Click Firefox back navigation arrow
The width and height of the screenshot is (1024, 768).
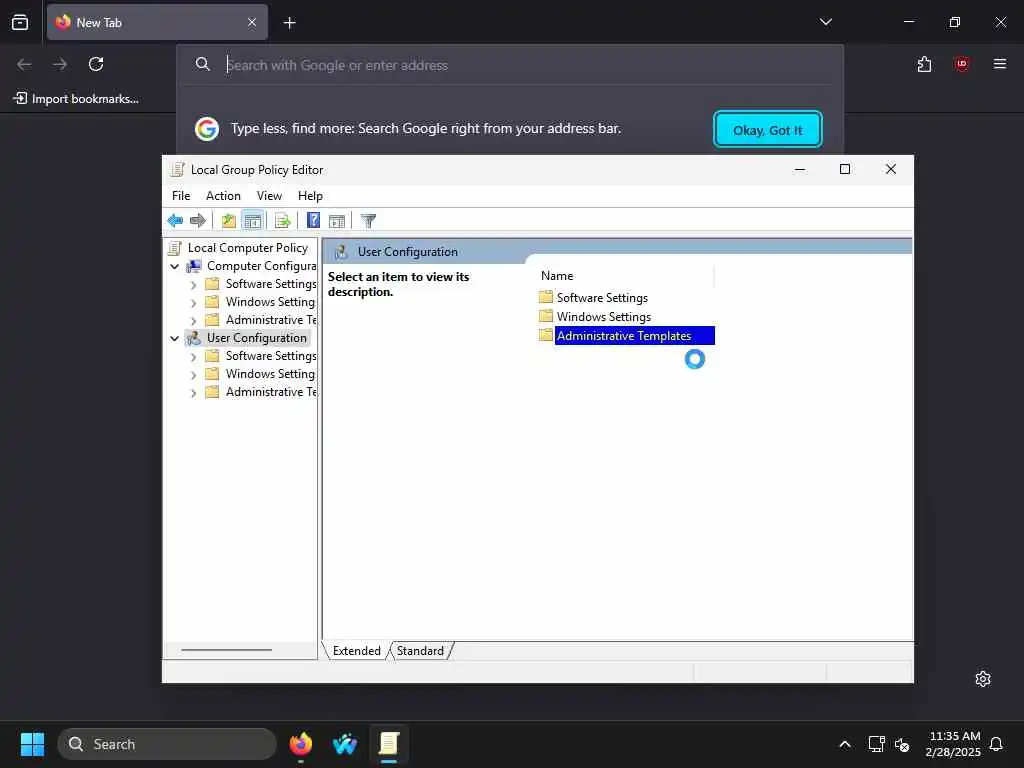[24, 64]
